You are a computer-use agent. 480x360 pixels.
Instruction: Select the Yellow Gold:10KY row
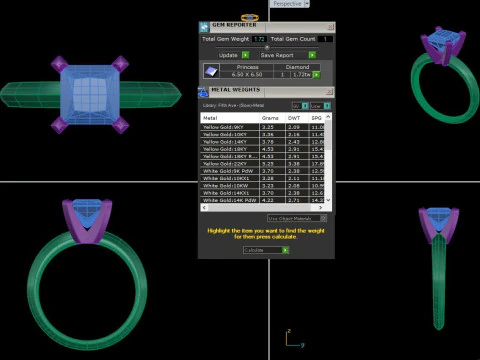(262, 134)
